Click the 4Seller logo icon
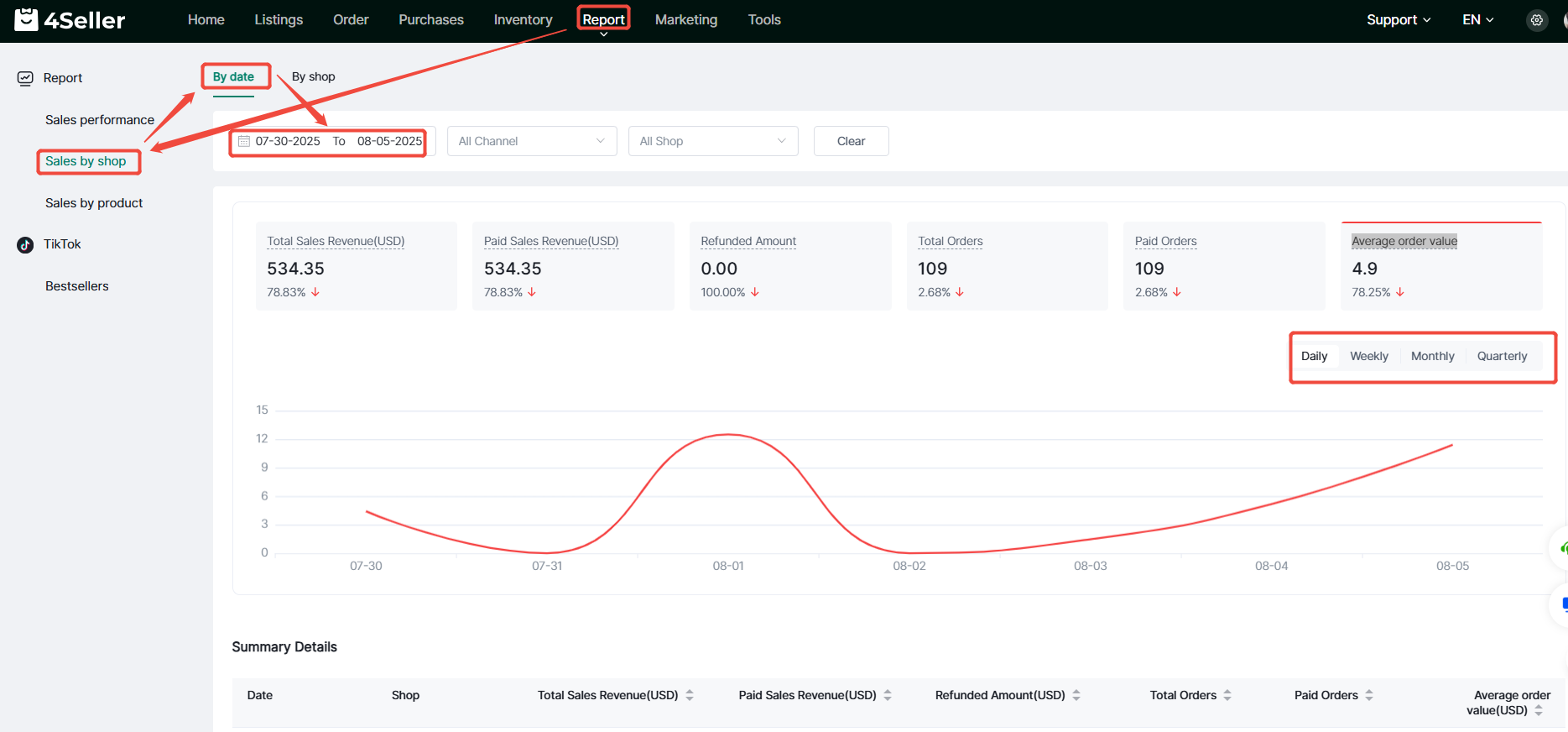1568x732 pixels. coord(26,19)
